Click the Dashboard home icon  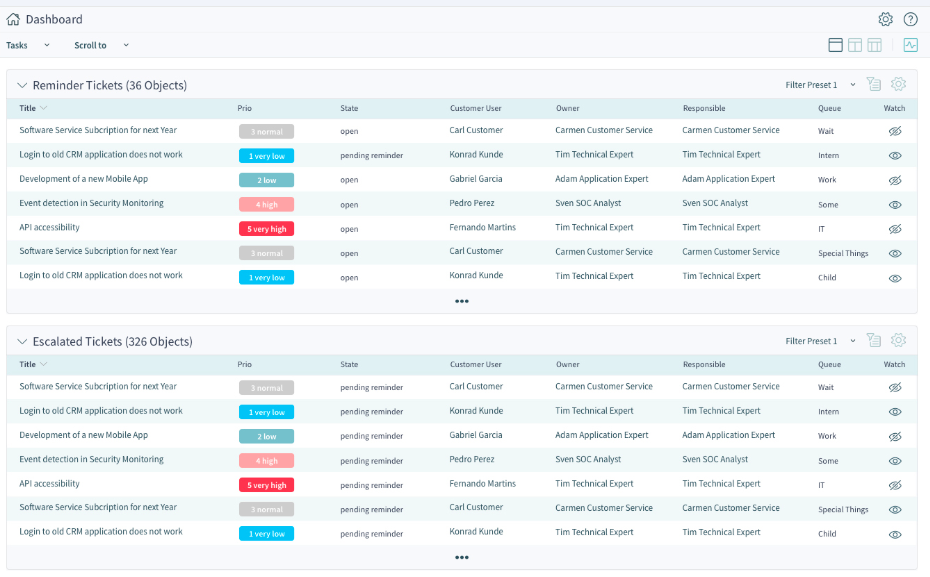click(13, 19)
